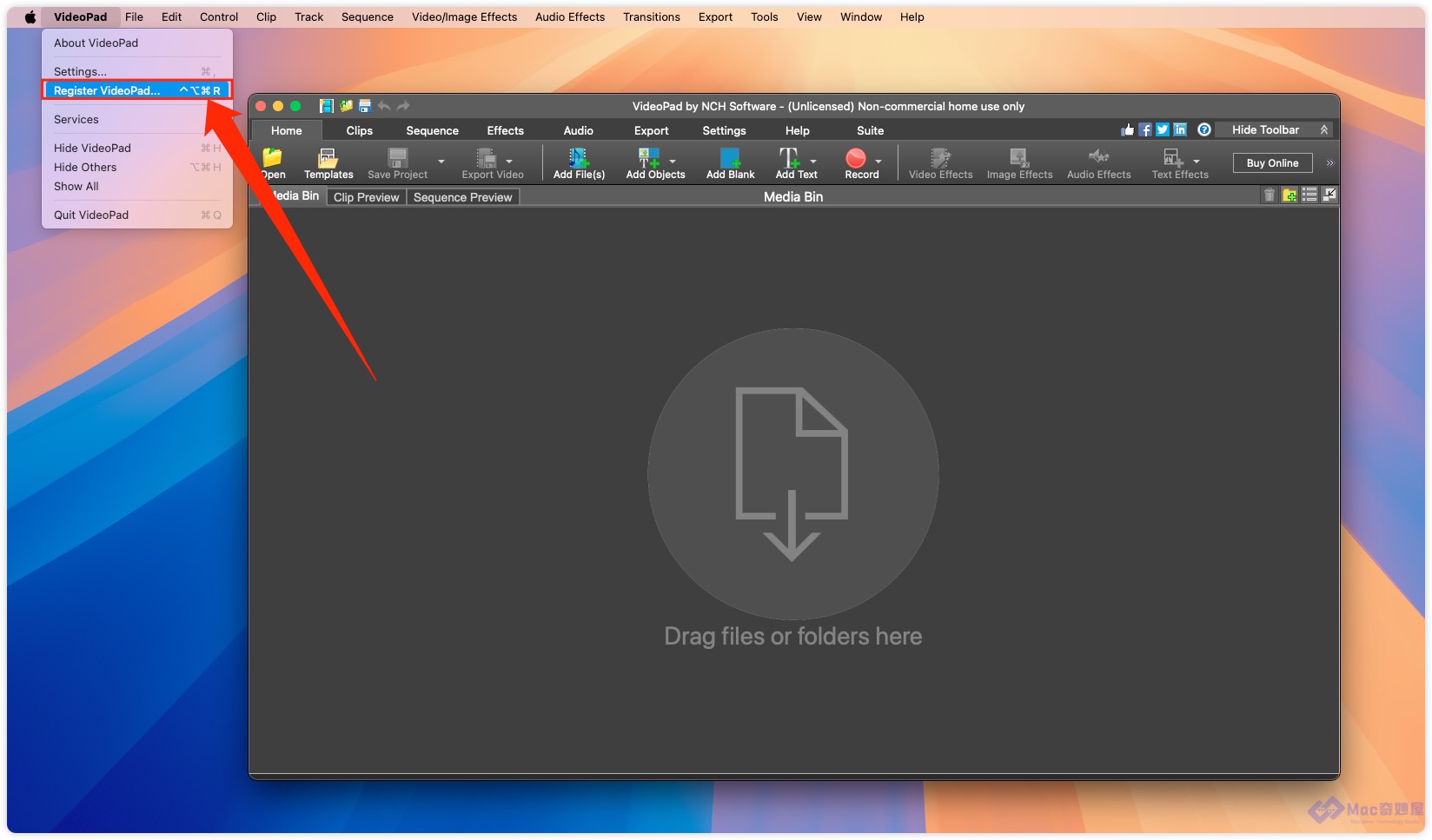Screen dimensions: 1432x840
Task: Expand the Save Project dropdown arrow
Action: coord(441,162)
